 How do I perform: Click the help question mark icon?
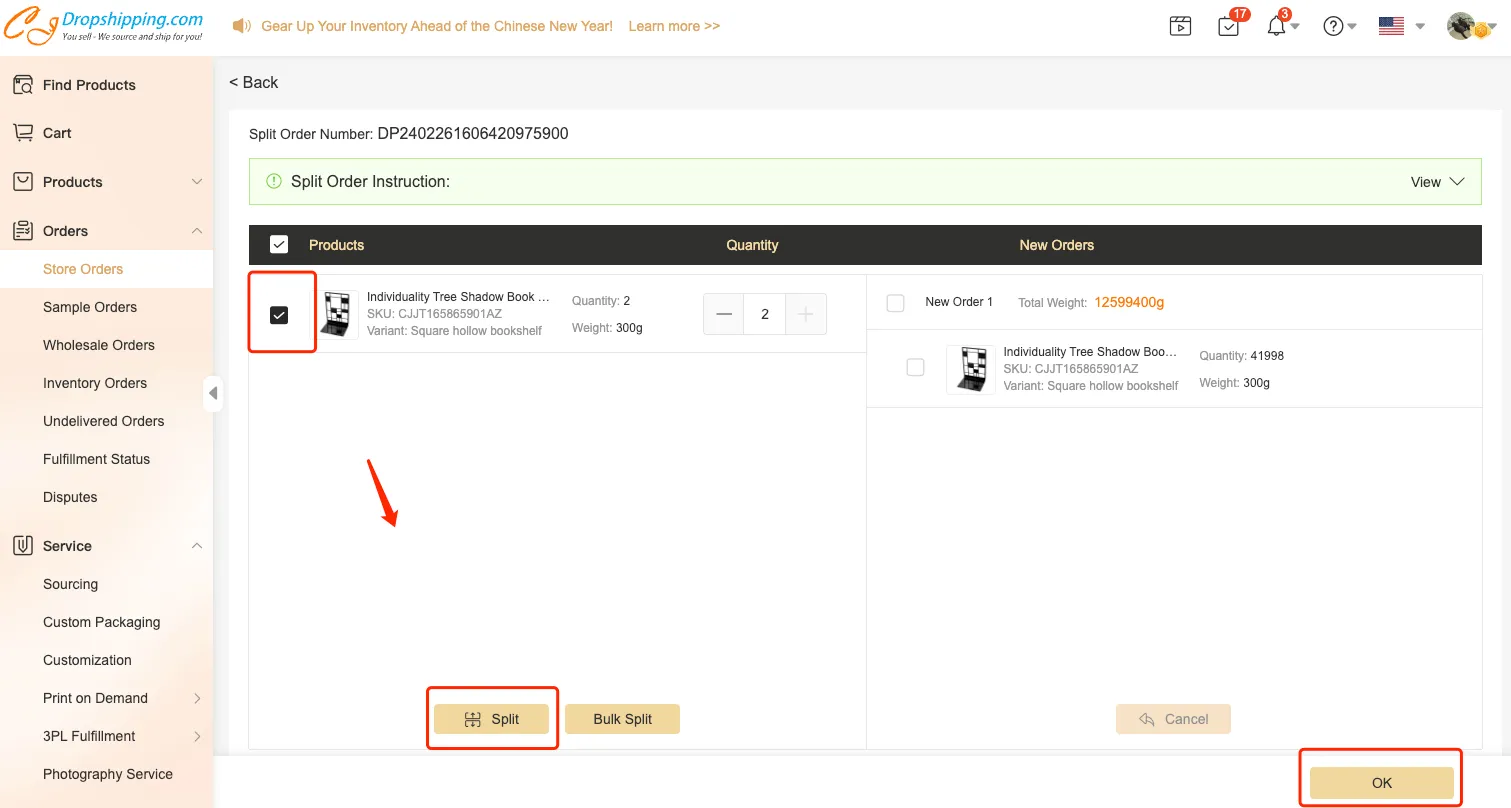coord(1333,27)
